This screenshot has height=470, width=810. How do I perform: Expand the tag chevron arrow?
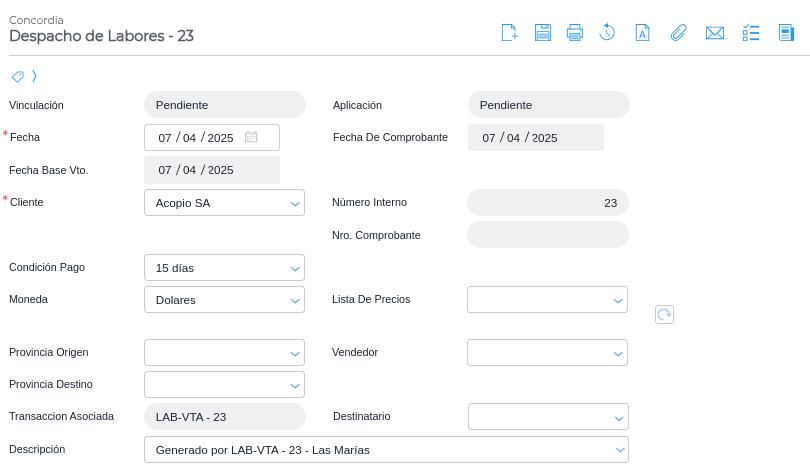tap(34, 76)
